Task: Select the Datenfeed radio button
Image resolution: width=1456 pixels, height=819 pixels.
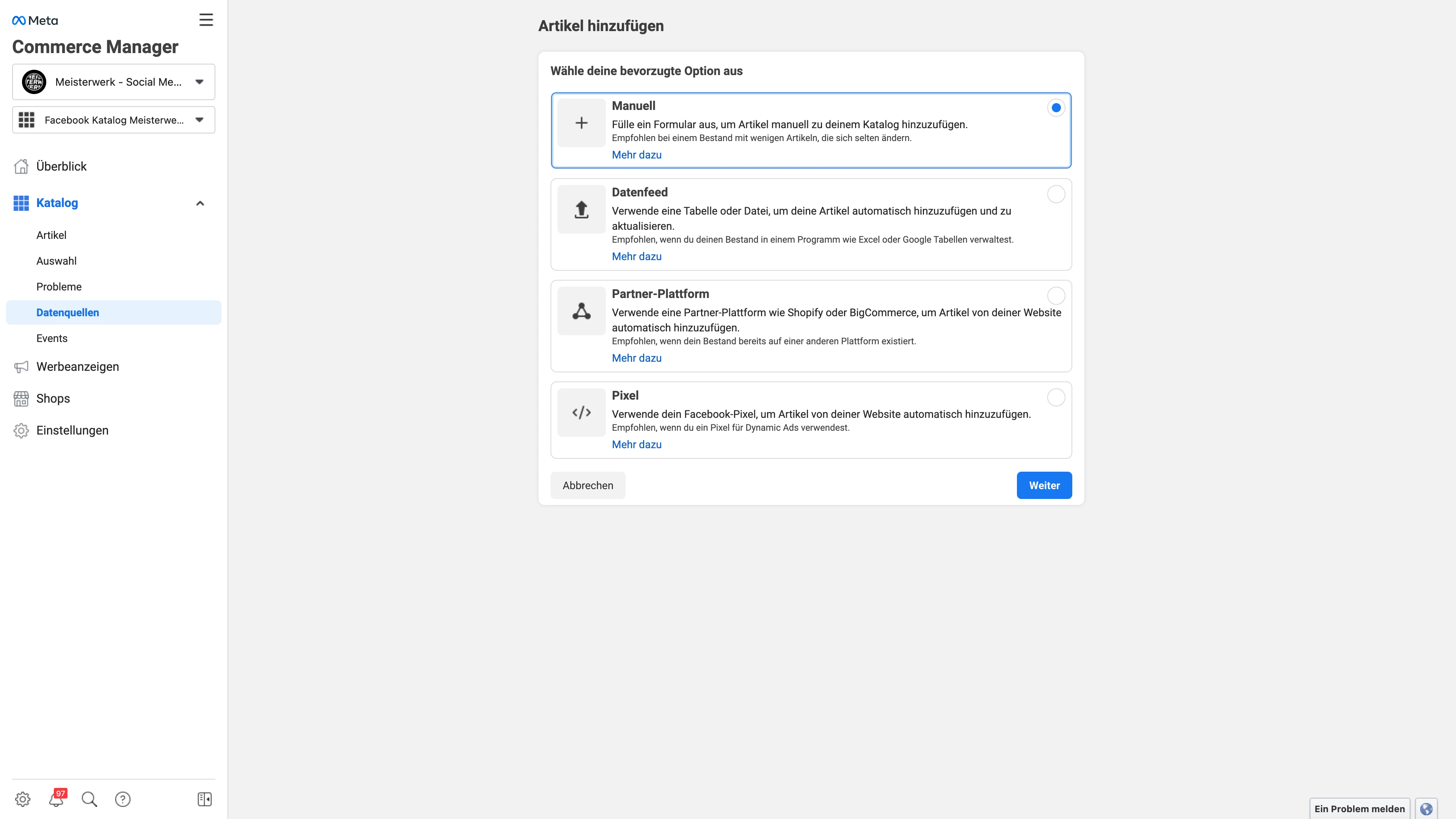Action: (1056, 195)
